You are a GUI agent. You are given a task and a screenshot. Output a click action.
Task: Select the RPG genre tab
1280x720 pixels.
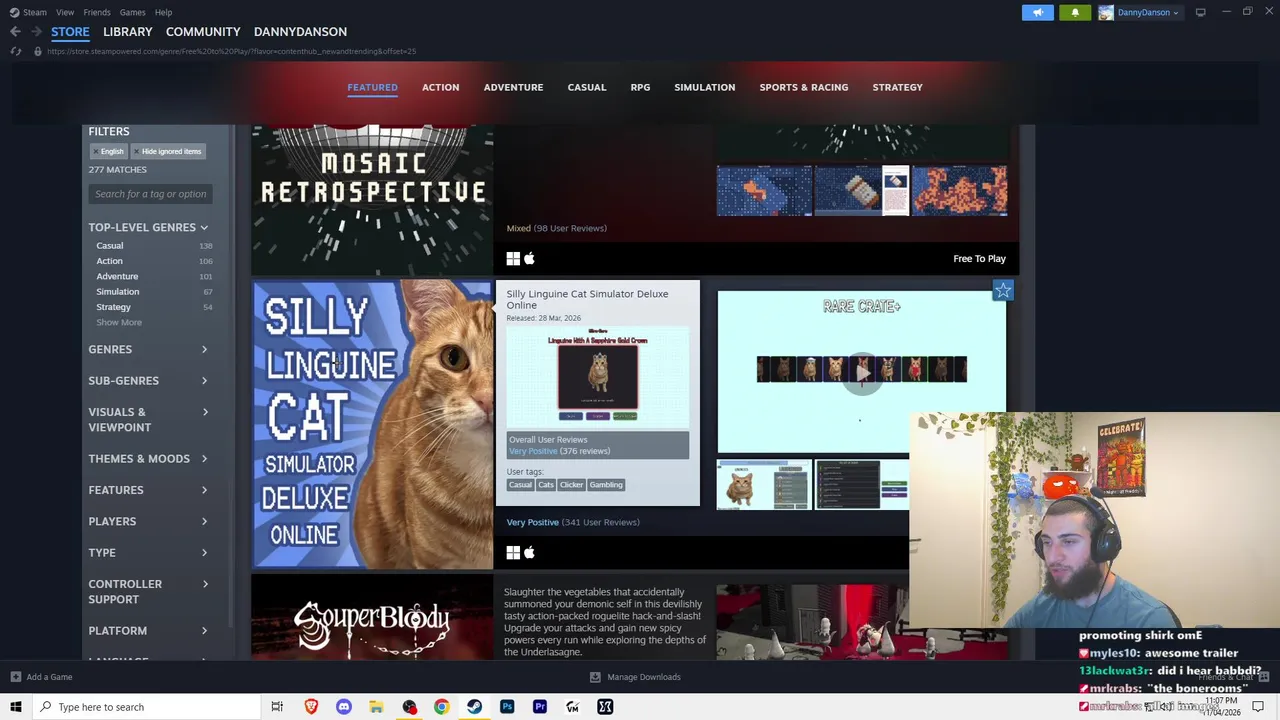pyautogui.click(x=640, y=87)
